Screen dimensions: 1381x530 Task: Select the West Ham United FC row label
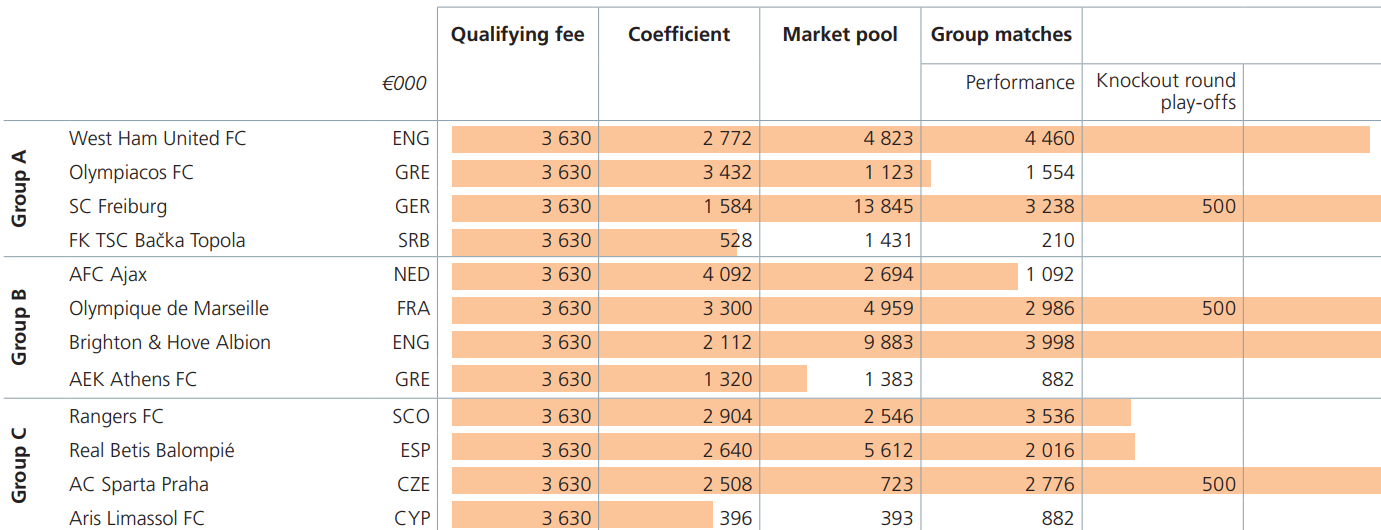point(157,139)
